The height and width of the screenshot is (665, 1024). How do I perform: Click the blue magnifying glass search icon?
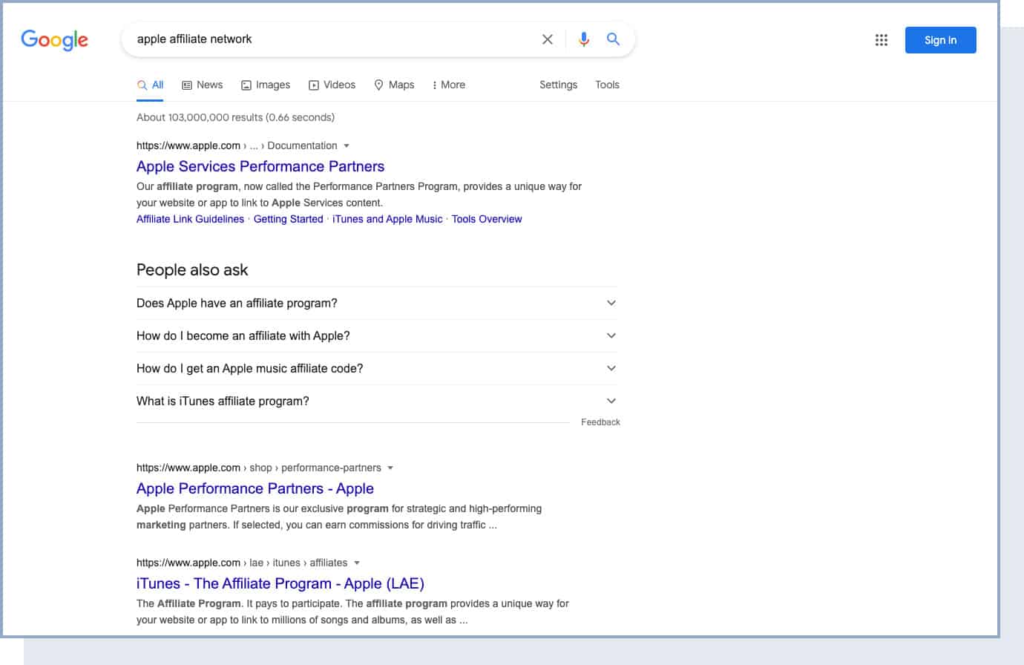click(x=613, y=40)
